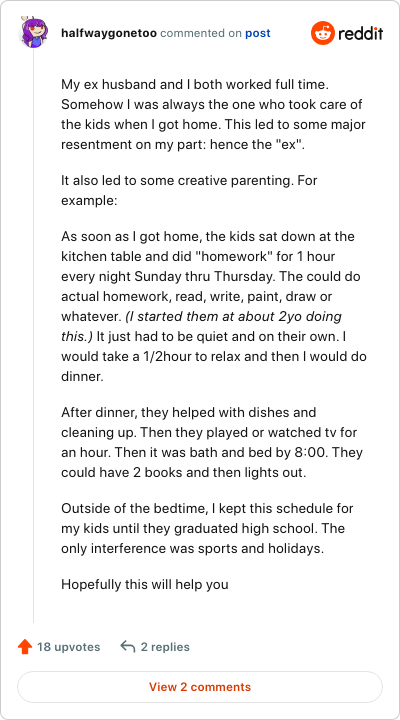Follow the blue "post" link
400x720 pixels.
pos(258,34)
